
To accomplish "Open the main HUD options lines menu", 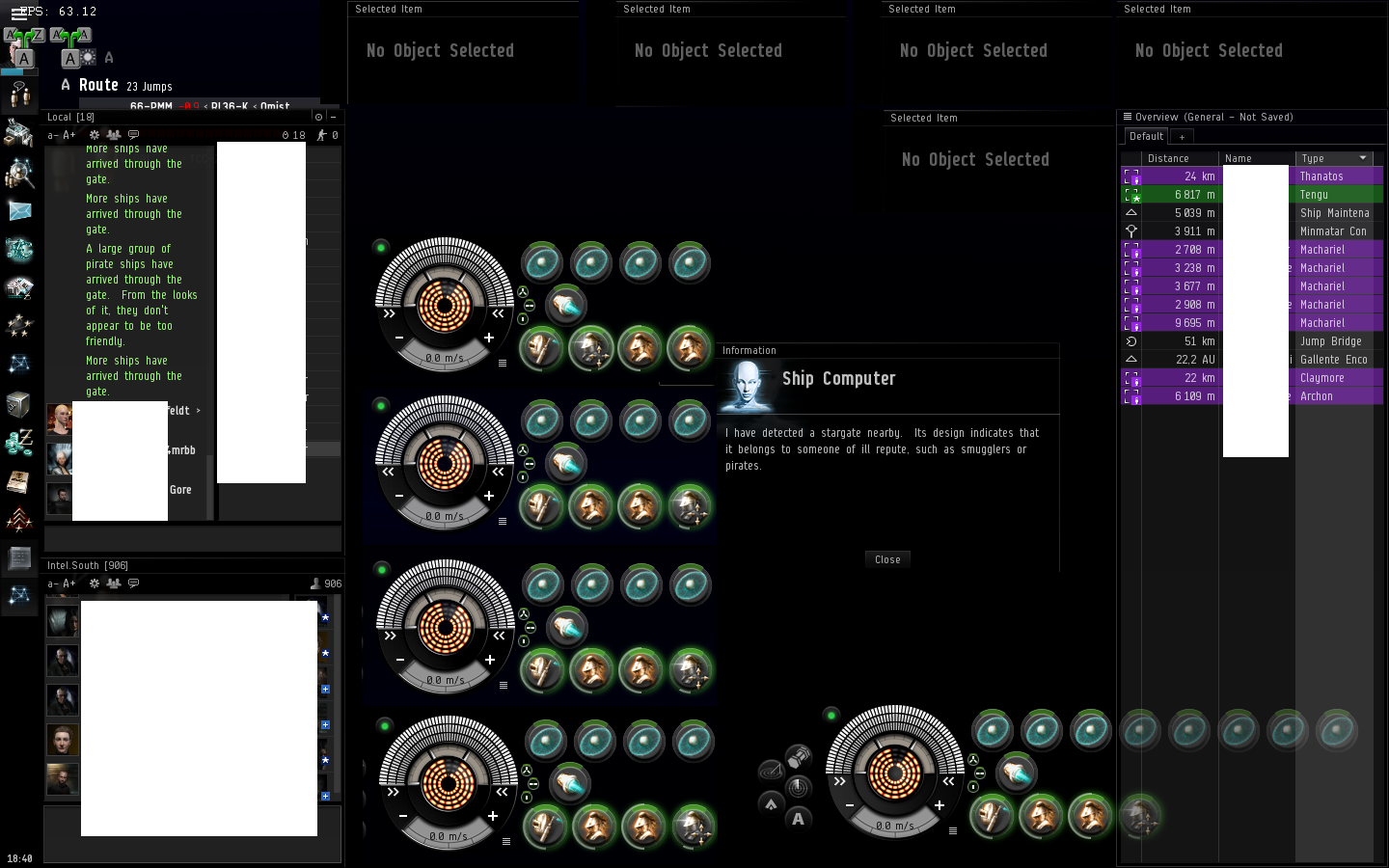I will 953,830.
